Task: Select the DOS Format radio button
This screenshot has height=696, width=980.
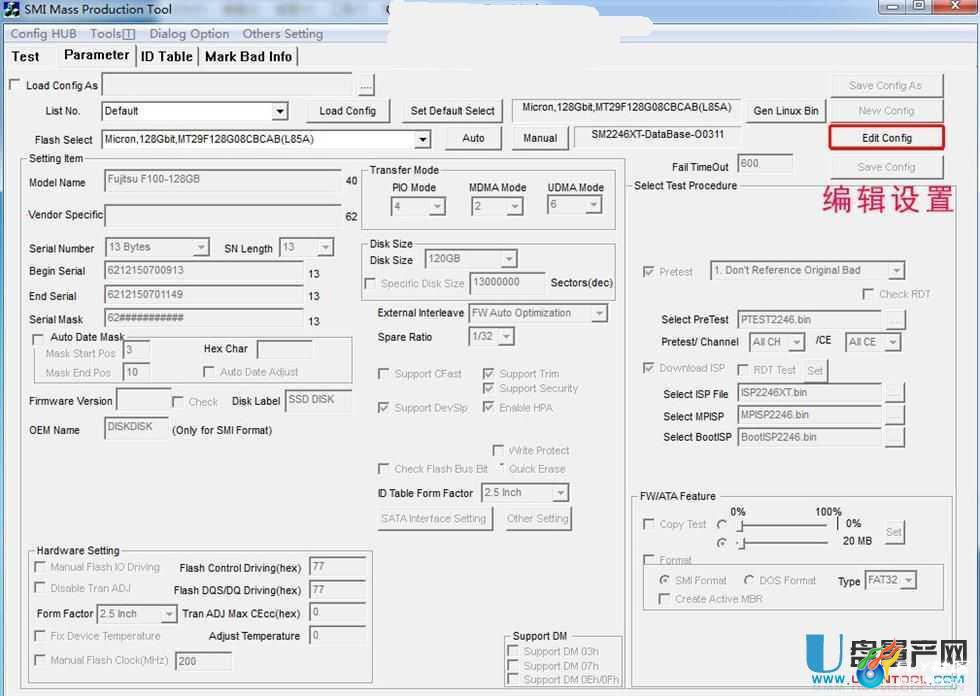Action: click(x=749, y=580)
